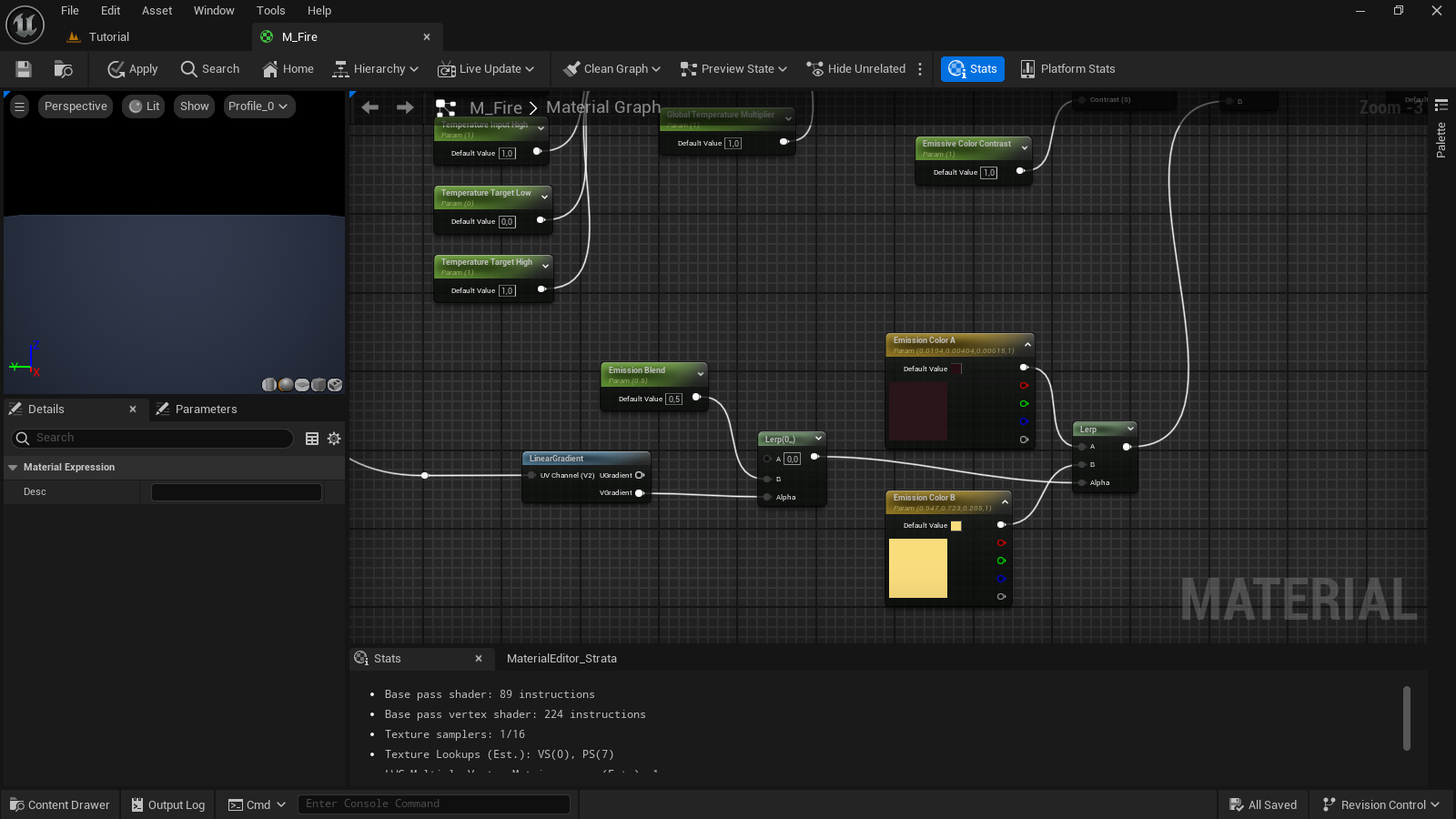Switch to MaterialEditor_Strata tab

561,659
